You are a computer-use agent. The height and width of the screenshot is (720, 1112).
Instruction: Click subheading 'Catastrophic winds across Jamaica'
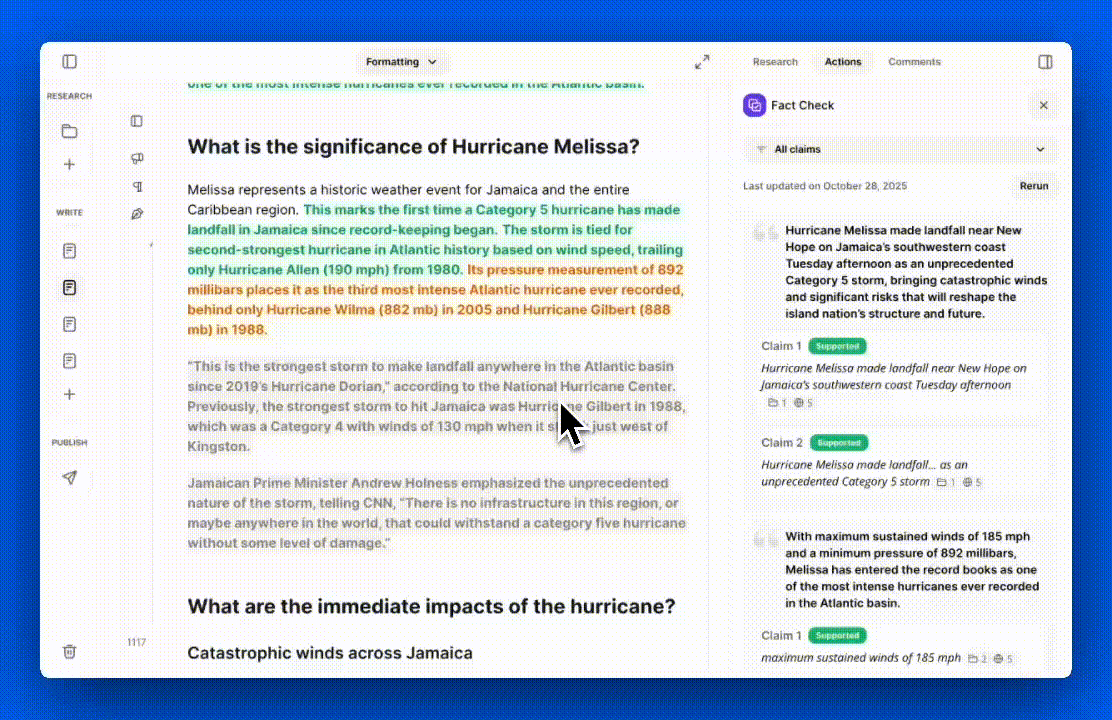[330, 653]
